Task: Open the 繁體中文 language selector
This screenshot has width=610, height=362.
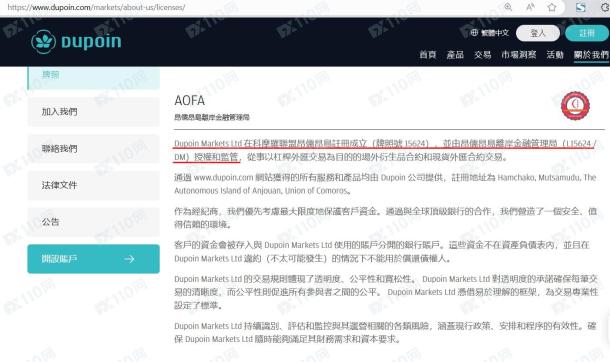Action: pyautogui.click(x=490, y=33)
